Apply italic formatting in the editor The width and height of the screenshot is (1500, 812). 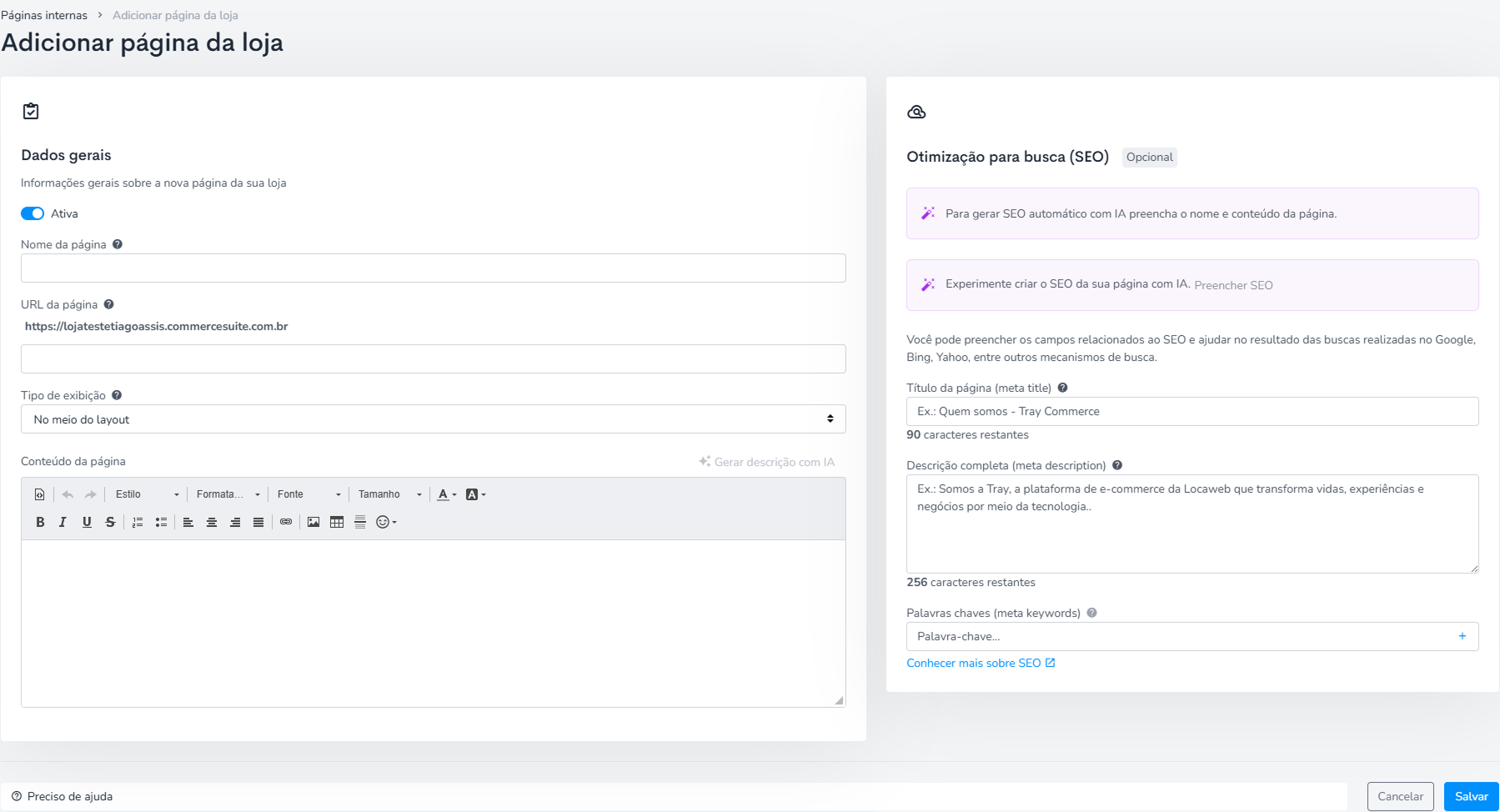[x=63, y=522]
